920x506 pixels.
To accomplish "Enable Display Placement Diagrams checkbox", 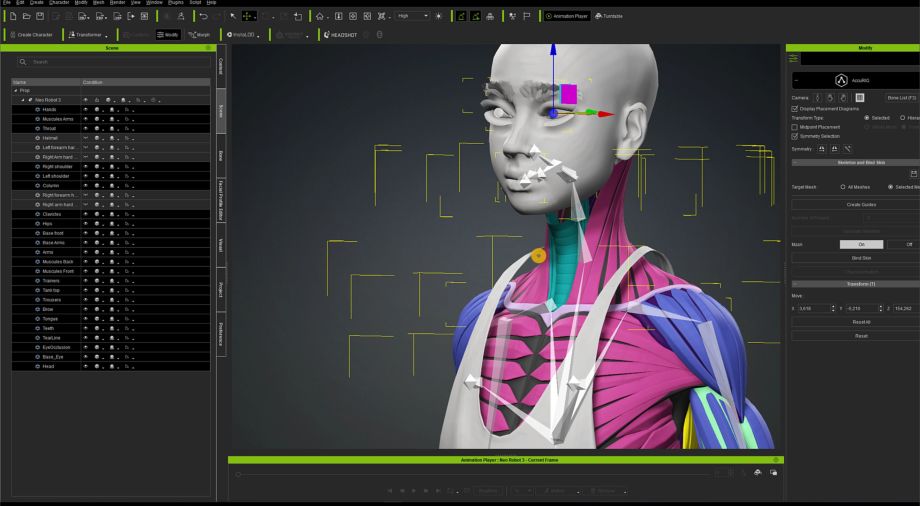I will [794, 109].
